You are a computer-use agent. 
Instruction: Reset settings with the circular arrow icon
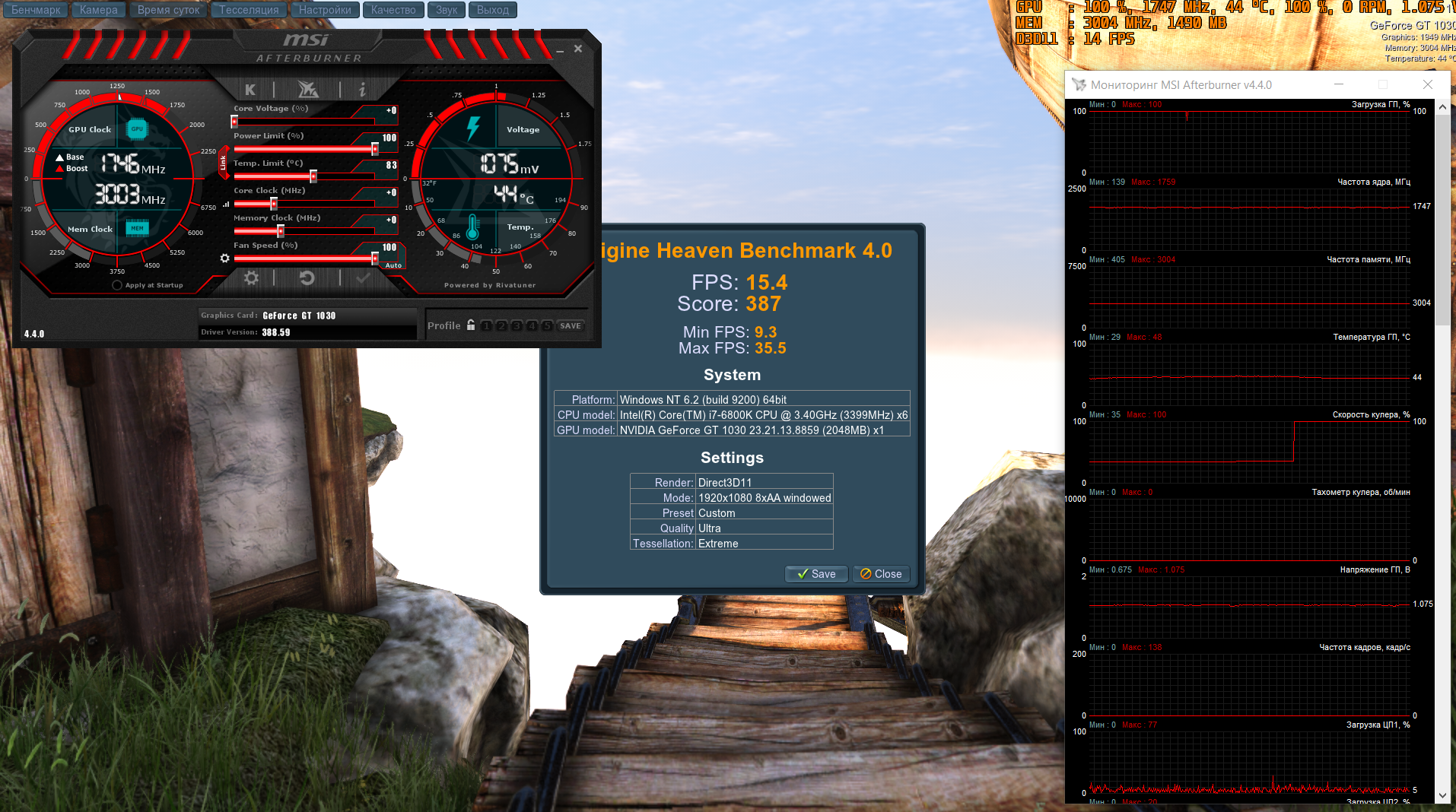click(307, 278)
